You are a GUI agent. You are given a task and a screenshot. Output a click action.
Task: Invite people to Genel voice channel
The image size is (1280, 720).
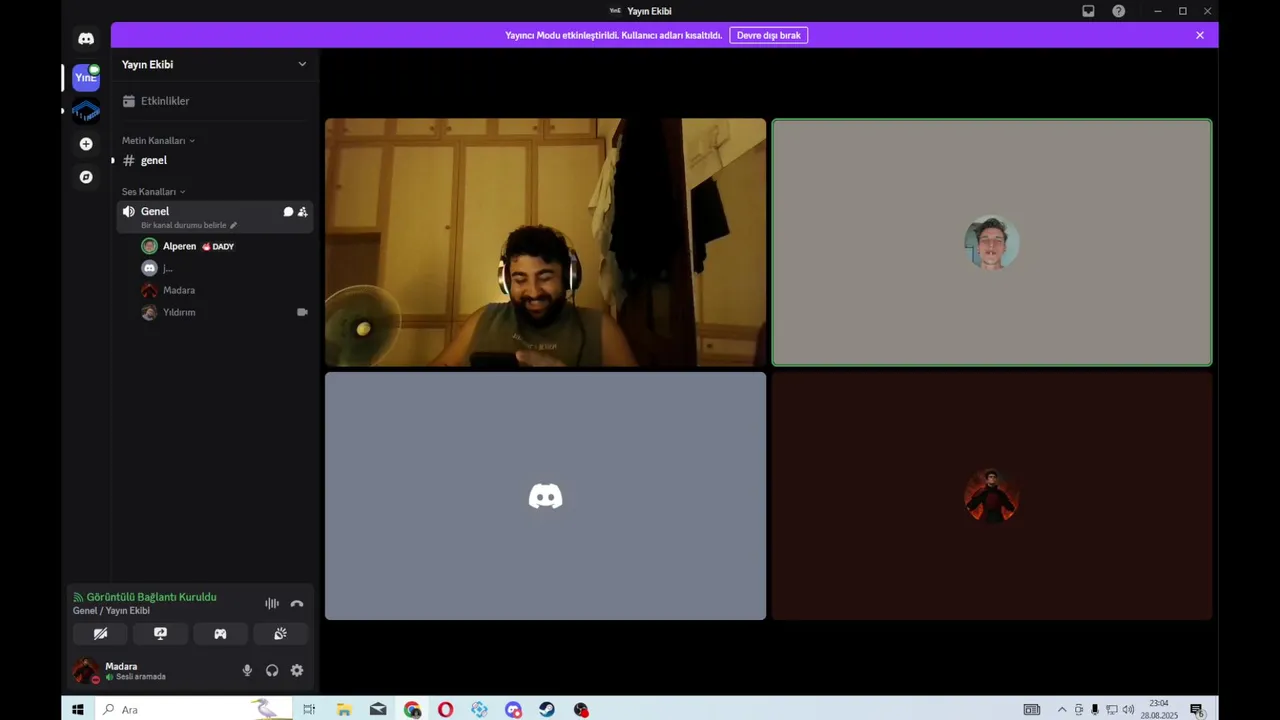pos(302,212)
